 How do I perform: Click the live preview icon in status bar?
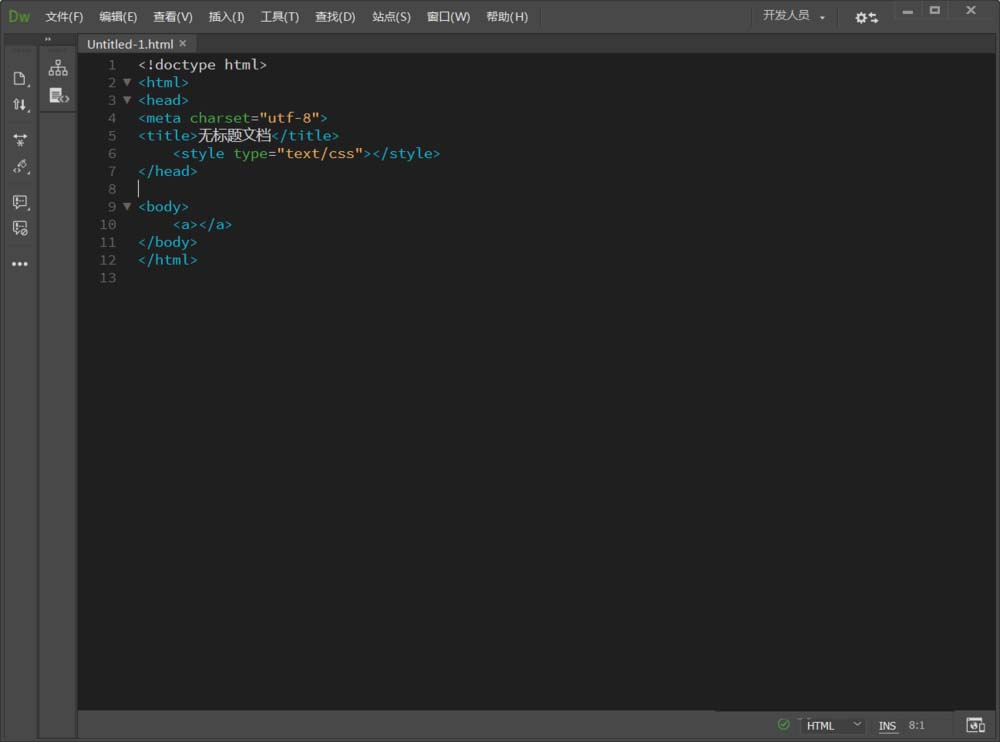coord(975,725)
